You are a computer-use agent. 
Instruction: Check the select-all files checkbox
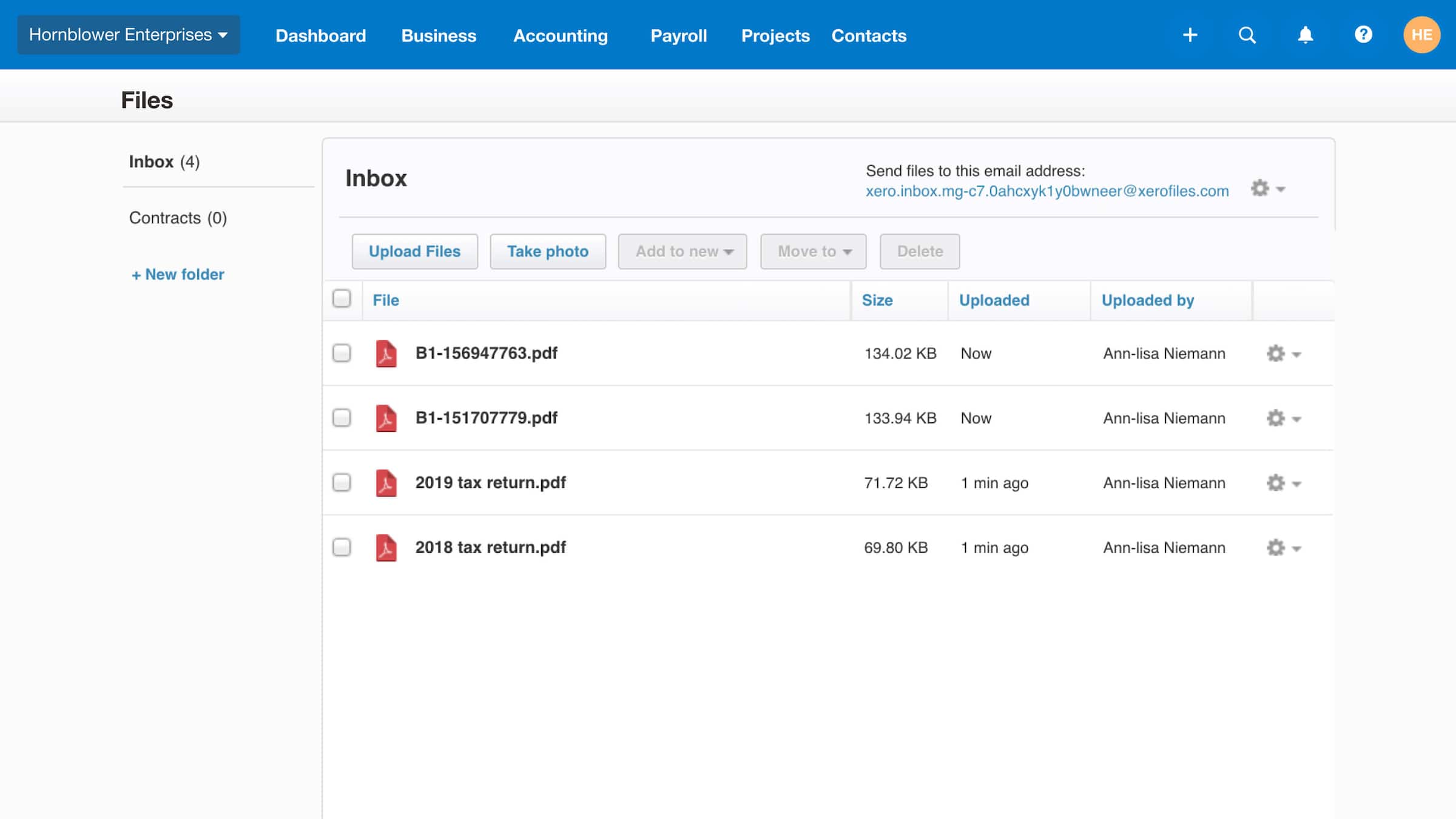[342, 298]
